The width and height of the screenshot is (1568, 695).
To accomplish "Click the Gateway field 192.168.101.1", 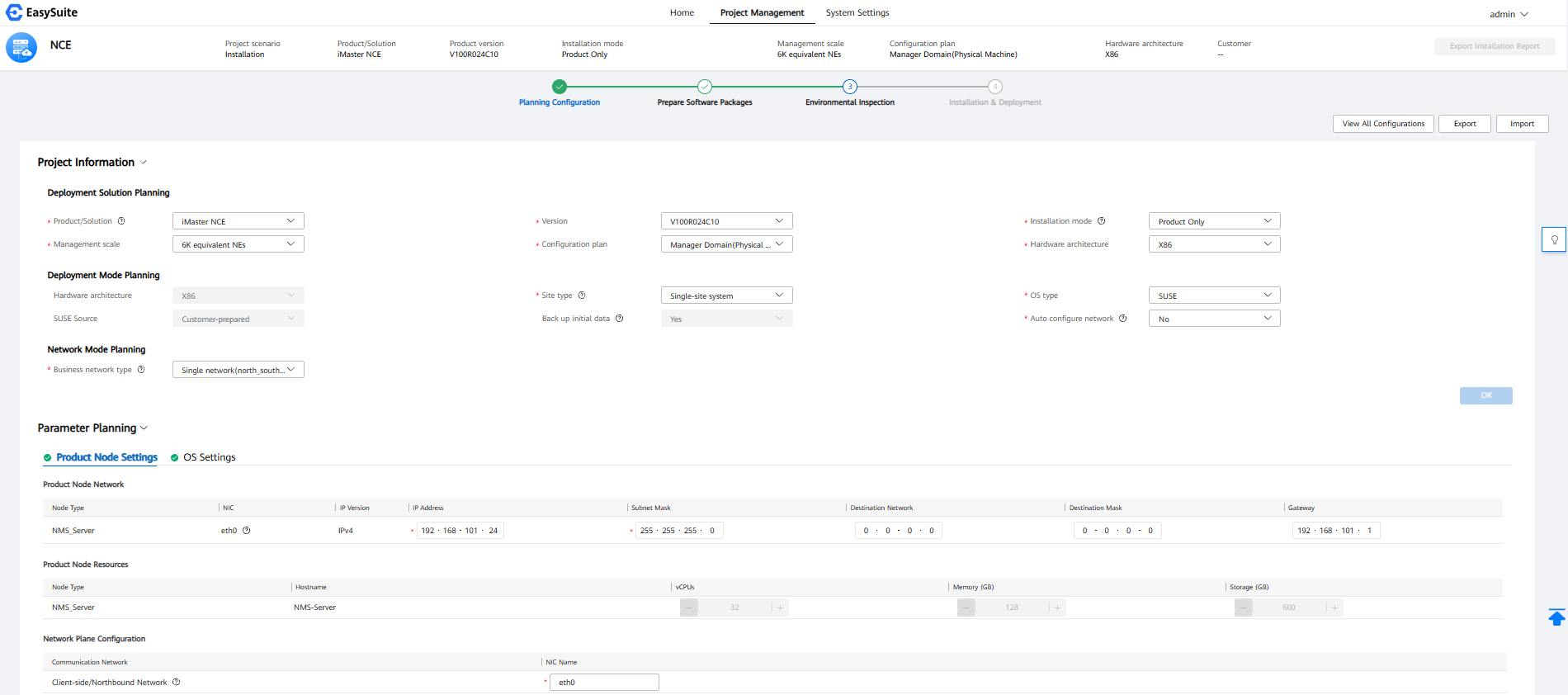I will click(x=1336, y=531).
